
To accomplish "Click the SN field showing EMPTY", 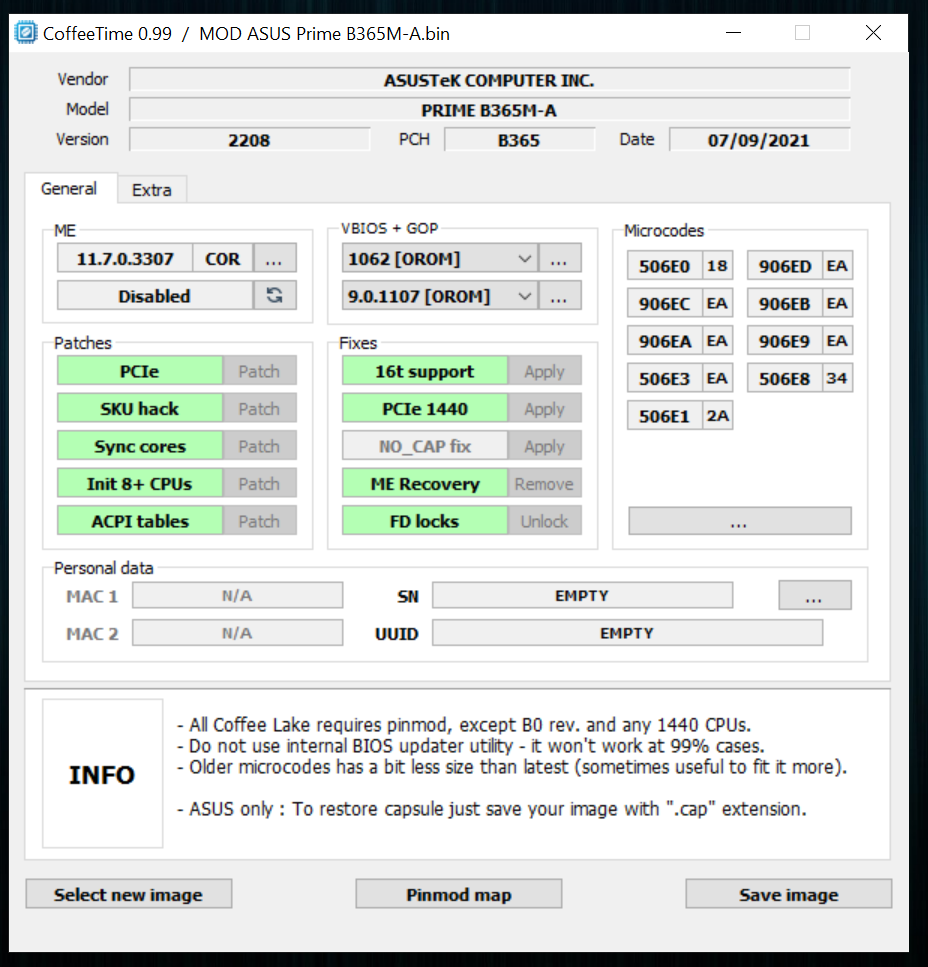I will point(582,595).
